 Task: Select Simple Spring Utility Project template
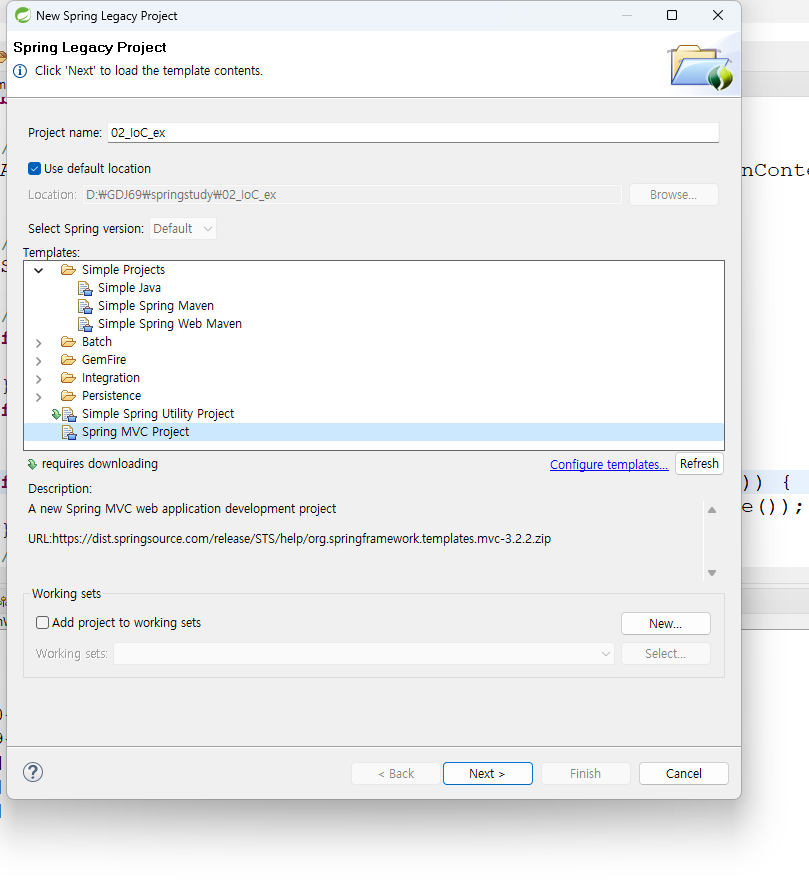158,414
